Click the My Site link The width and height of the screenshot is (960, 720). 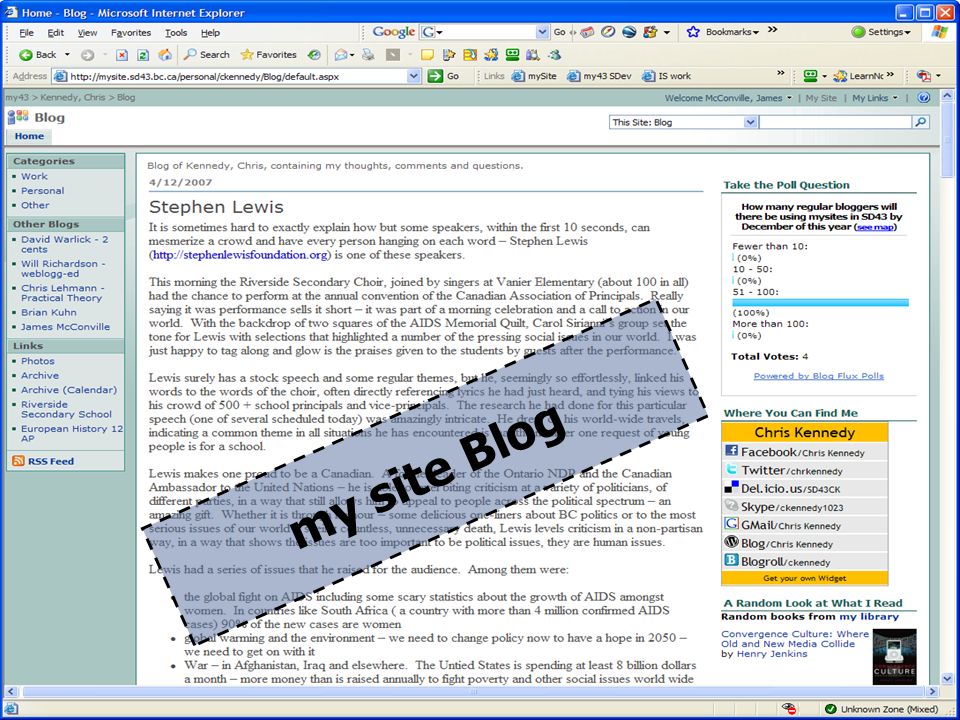tap(821, 98)
